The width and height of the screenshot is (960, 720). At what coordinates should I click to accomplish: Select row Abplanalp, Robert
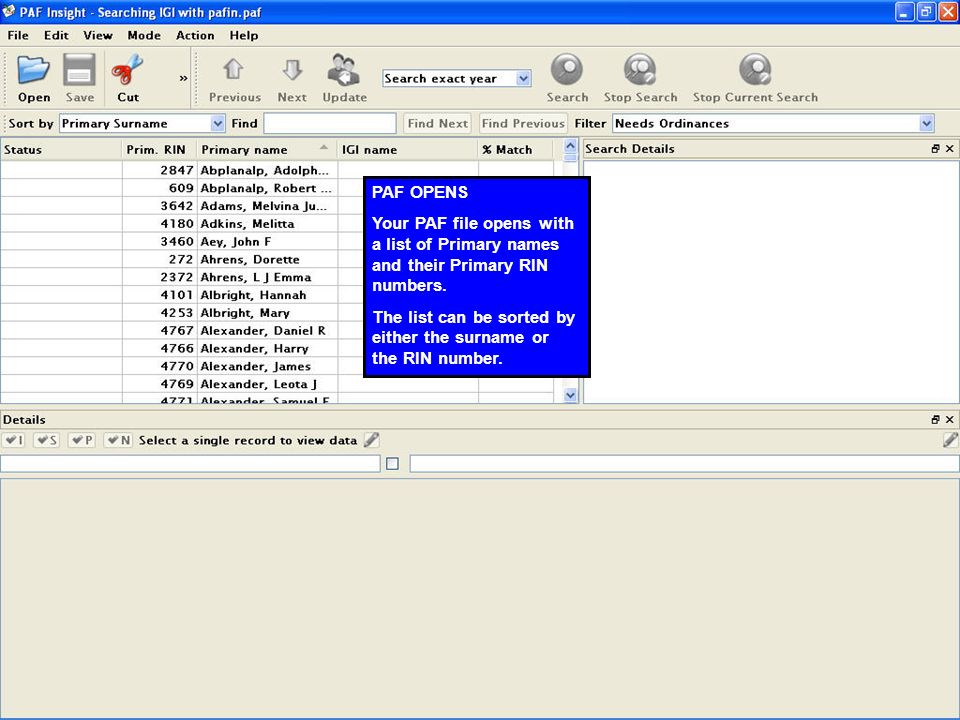tap(277, 188)
